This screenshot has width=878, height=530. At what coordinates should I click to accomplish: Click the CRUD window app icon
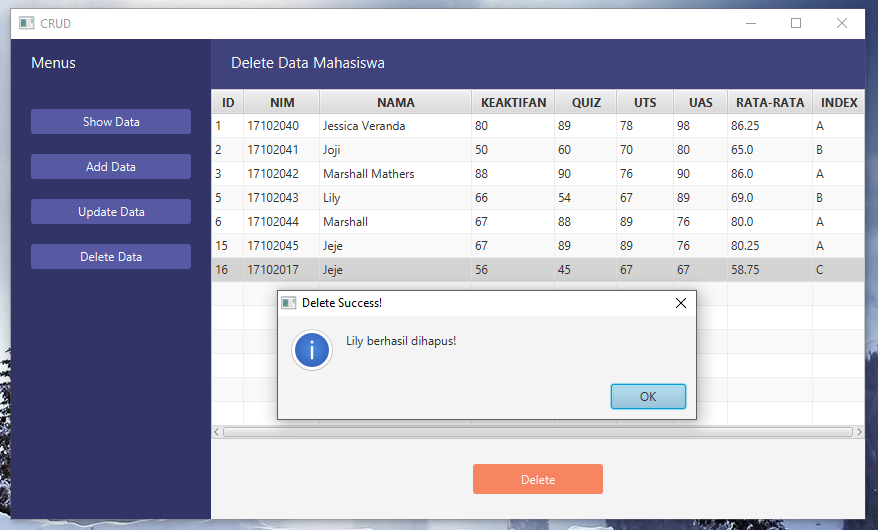tap(26, 23)
